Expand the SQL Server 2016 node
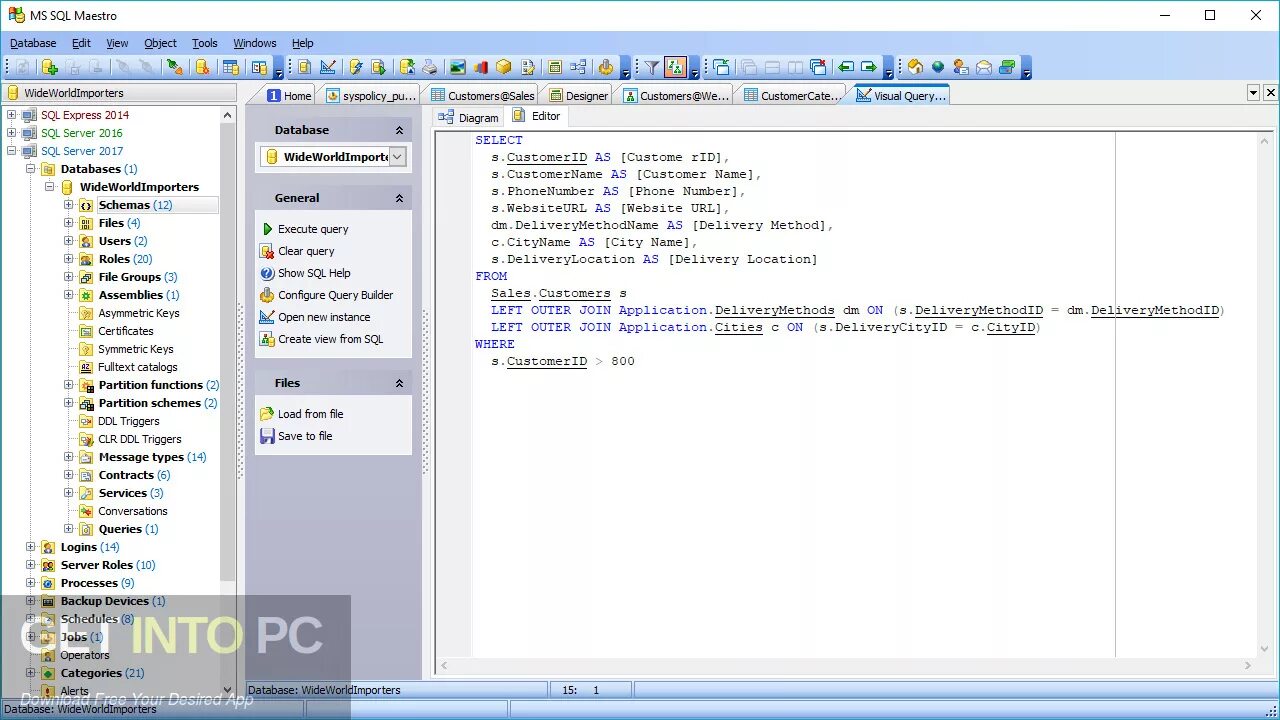1280x720 pixels. [x=12, y=133]
